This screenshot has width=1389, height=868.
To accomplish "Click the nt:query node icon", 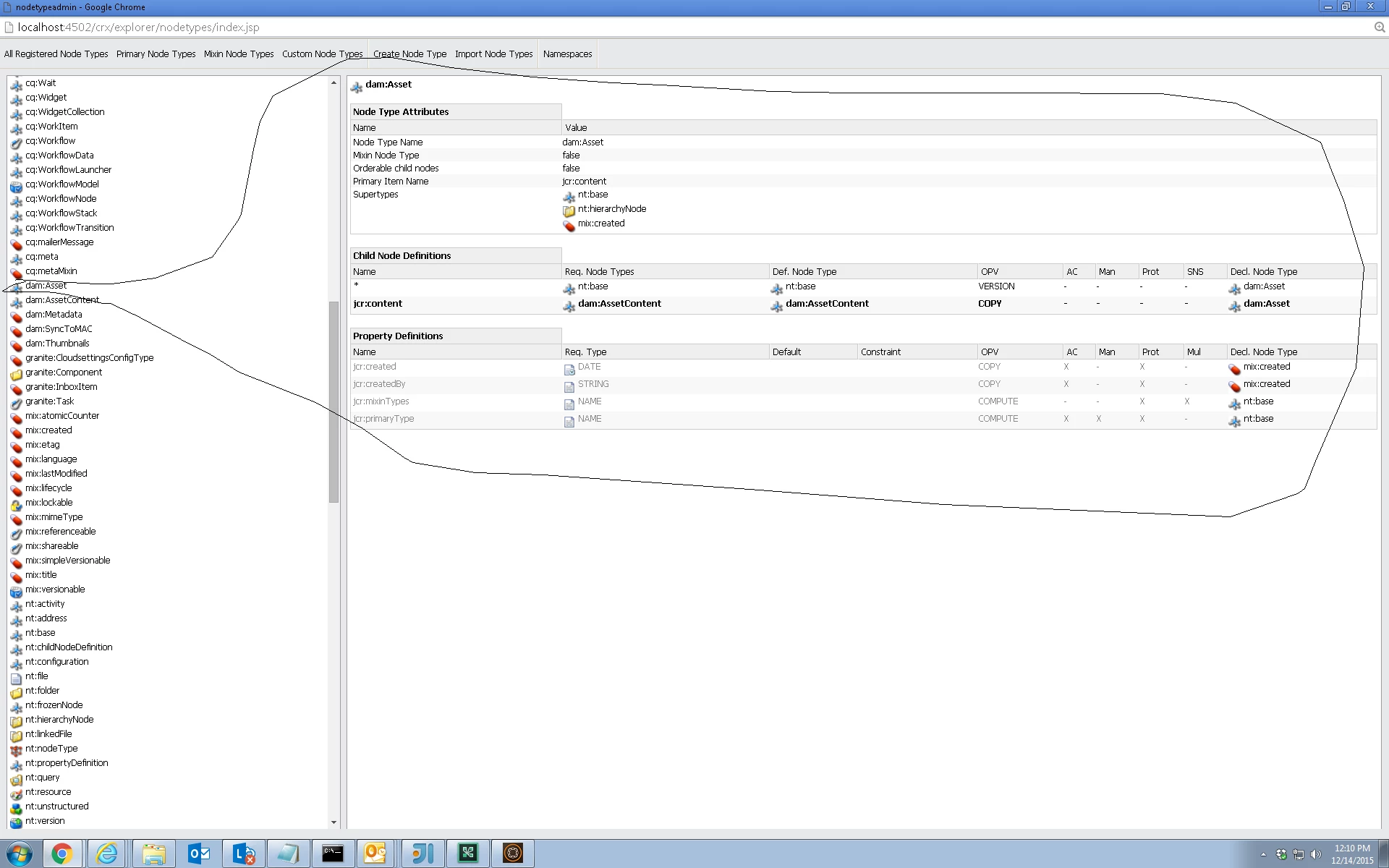I will click(x=16, y=779).
